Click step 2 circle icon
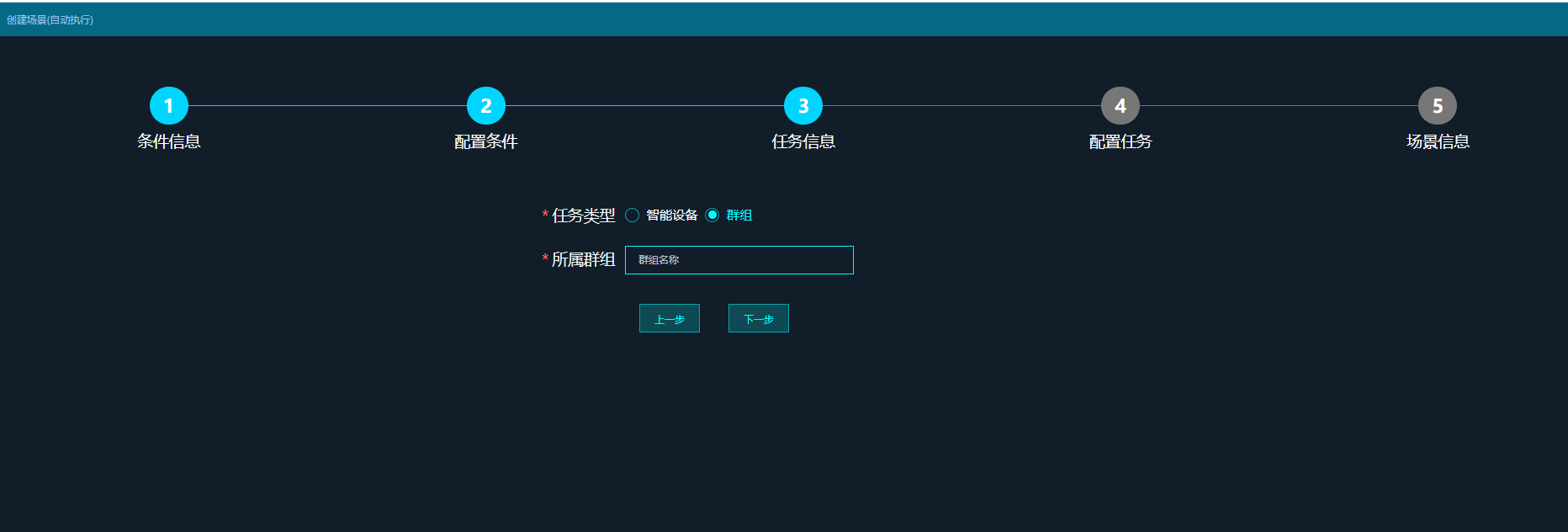This screenshot has height=532, width=1568. [x=485, y=106]
